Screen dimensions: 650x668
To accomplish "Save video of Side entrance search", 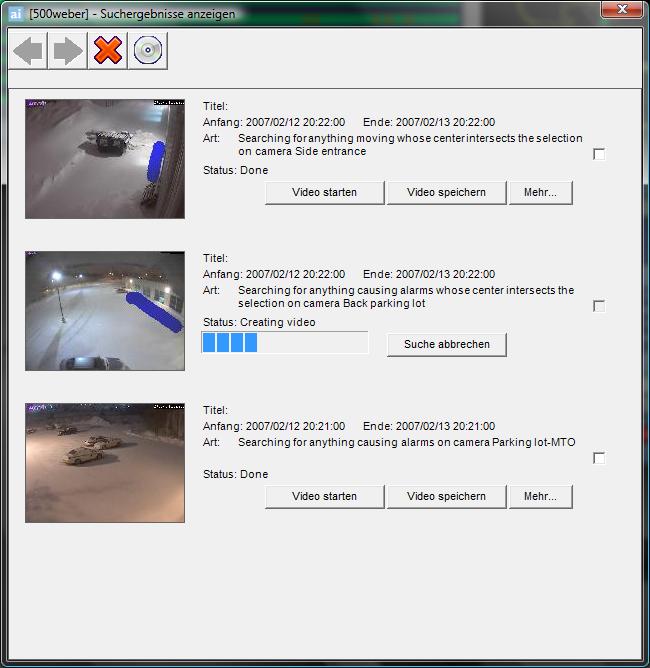I will tap(446, 193).
